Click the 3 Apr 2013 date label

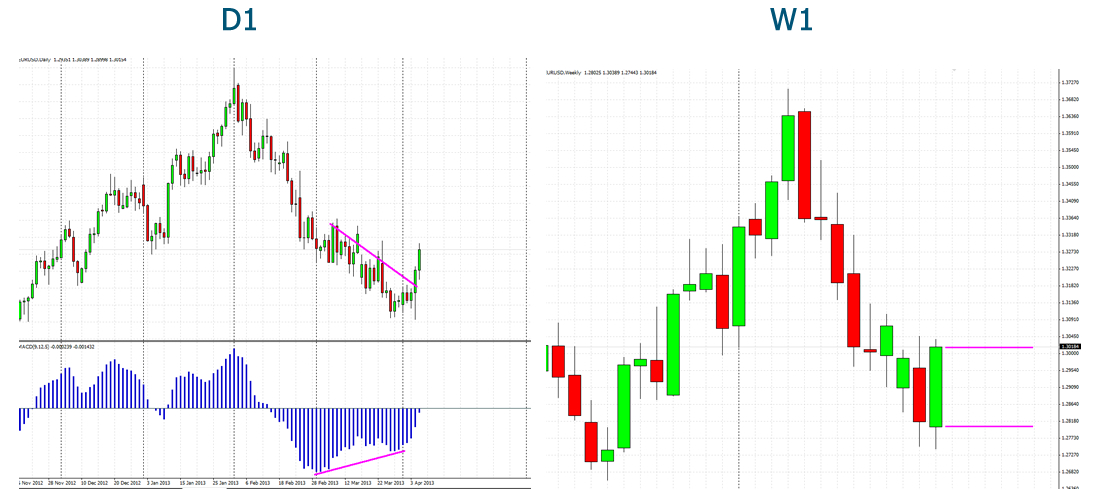point(422,483)
